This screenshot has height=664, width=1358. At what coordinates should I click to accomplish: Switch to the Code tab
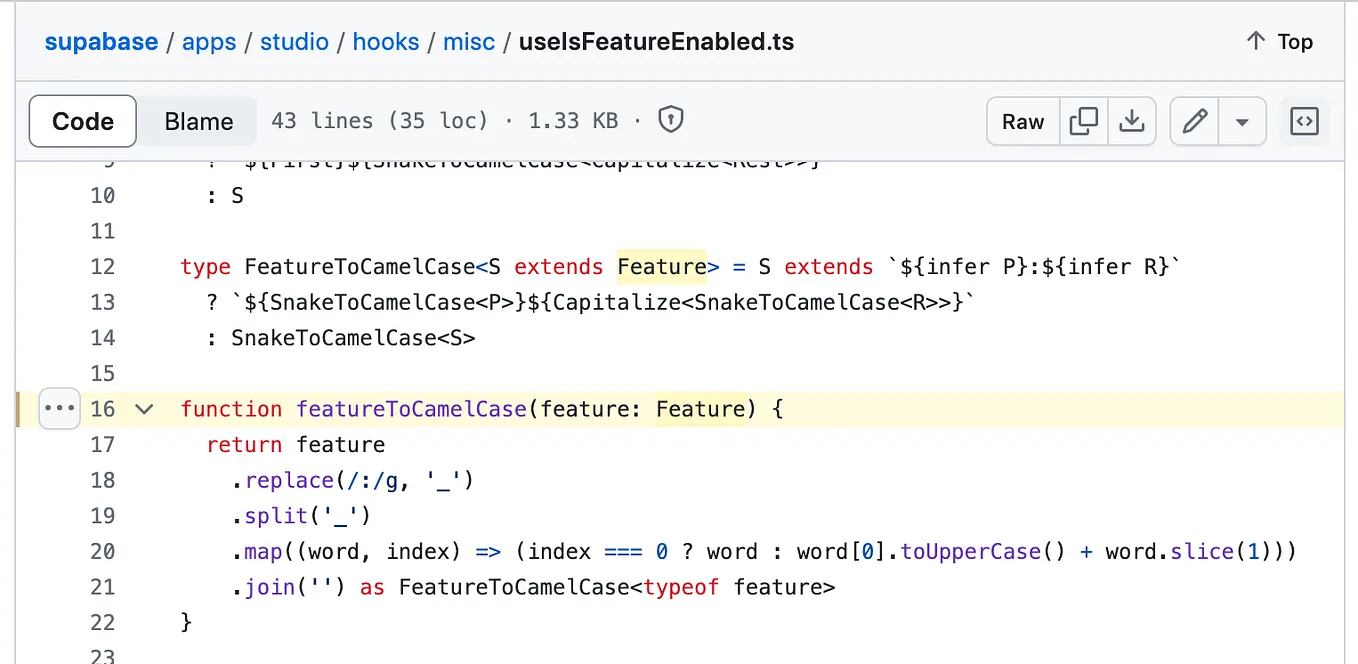[82, 120]
